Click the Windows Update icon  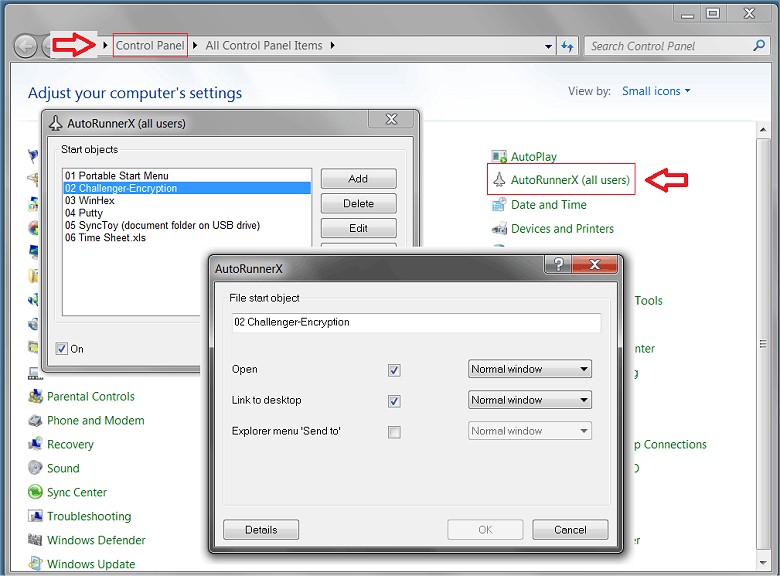tap(35, 564)
